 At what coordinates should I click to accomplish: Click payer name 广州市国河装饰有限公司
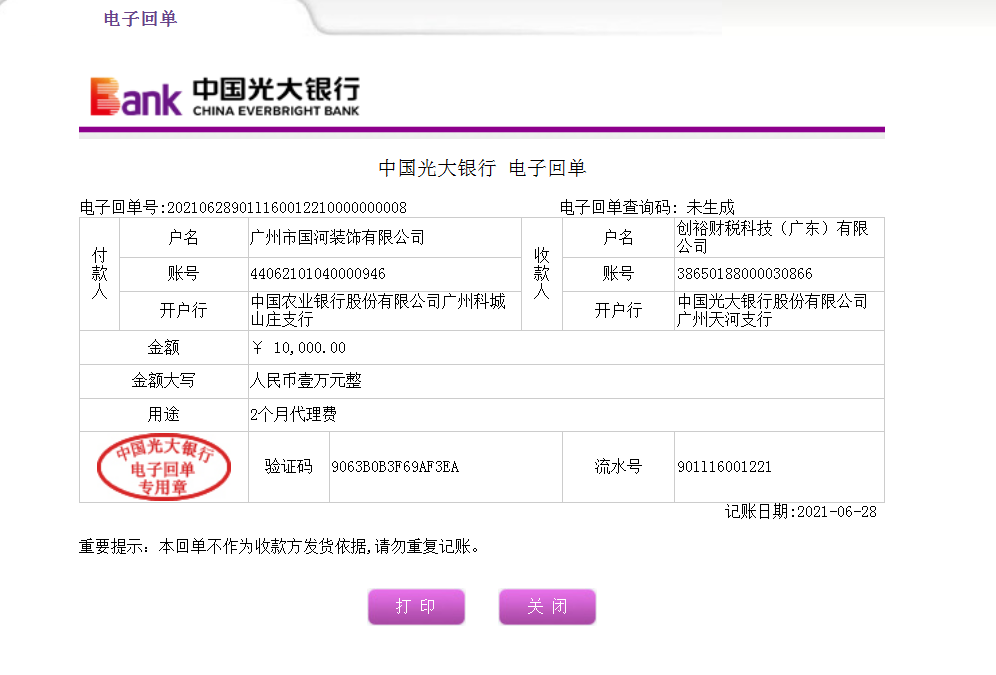pyautogui.click(x=337, y=237)
